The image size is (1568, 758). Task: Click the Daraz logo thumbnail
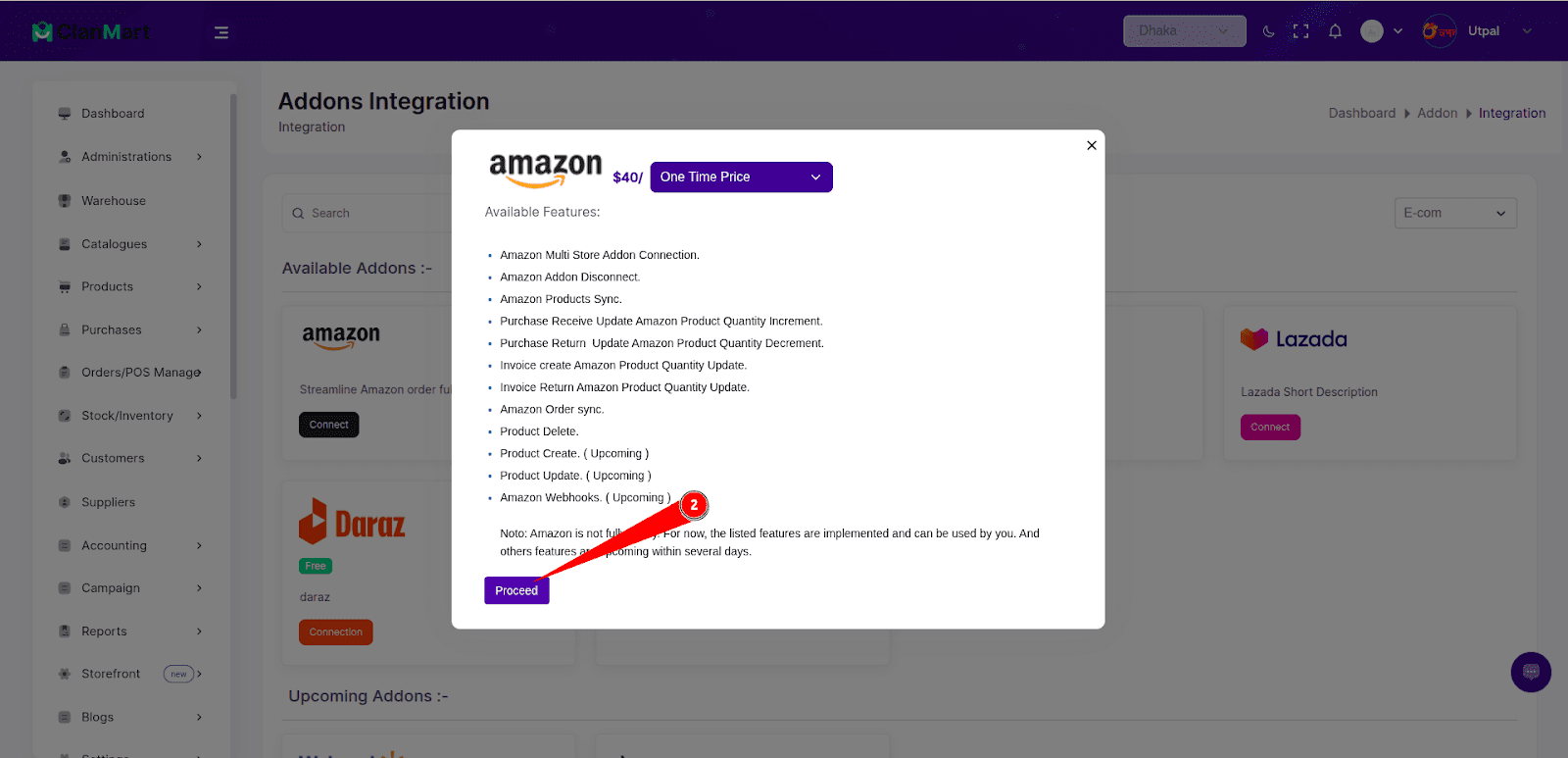tap(352, 522)
